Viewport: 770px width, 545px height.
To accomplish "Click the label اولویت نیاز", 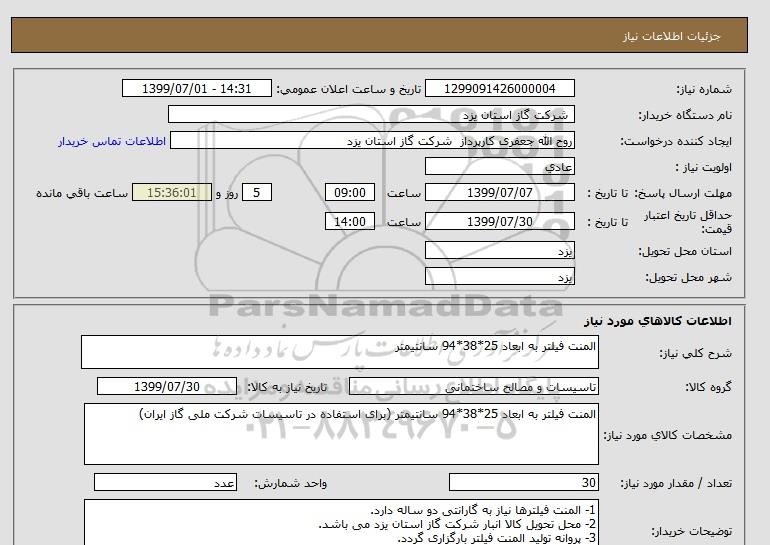I will coord(703,167).
